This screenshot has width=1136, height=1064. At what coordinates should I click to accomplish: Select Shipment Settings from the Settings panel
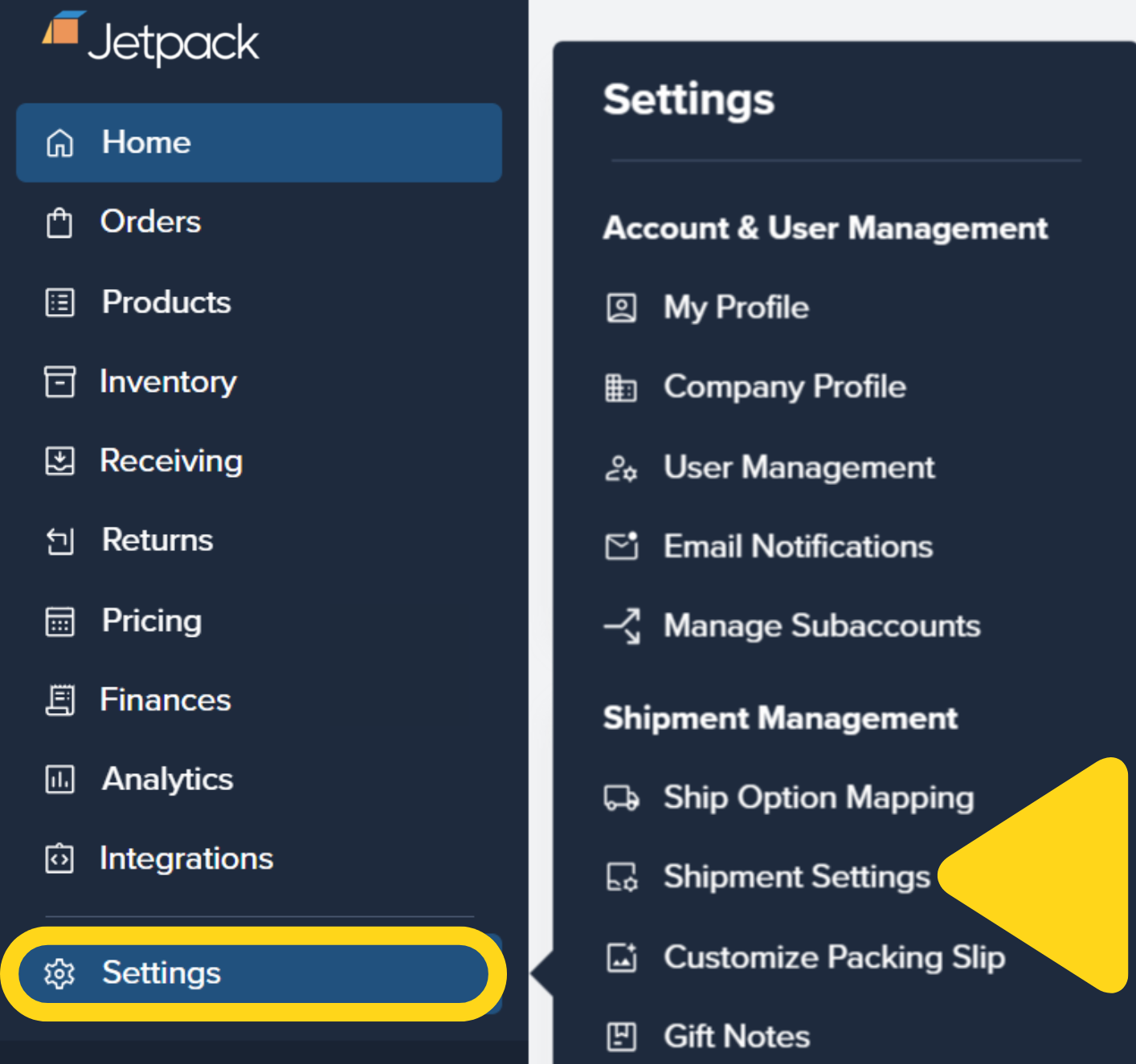pos(796,877)
